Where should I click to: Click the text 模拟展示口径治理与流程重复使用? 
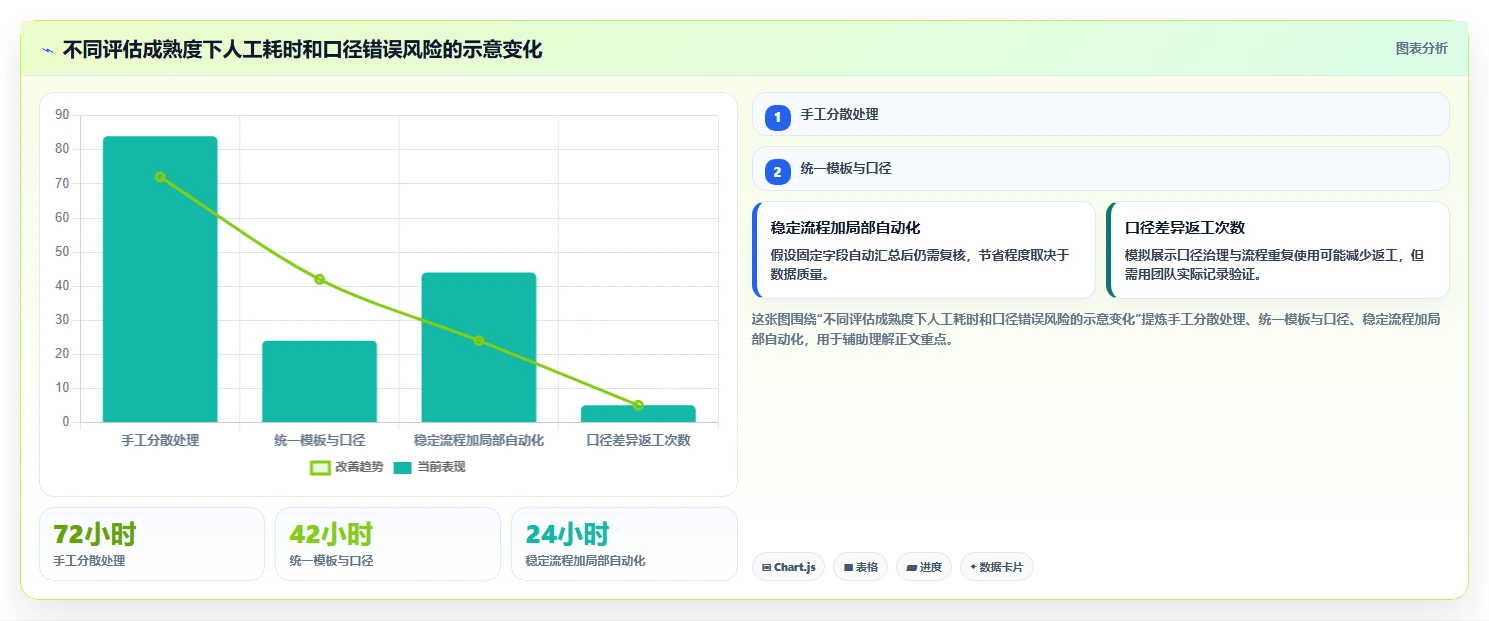click(x=1225, y=255)
